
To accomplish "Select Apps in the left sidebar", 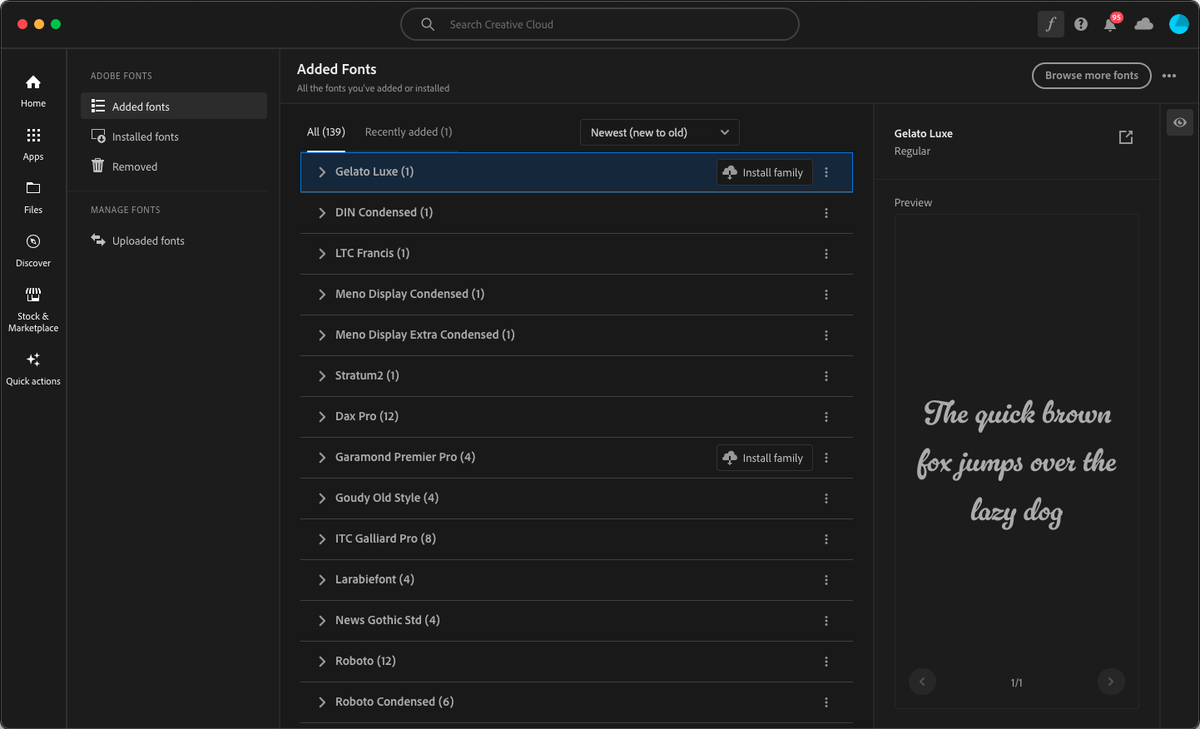I will coord(33,143).
